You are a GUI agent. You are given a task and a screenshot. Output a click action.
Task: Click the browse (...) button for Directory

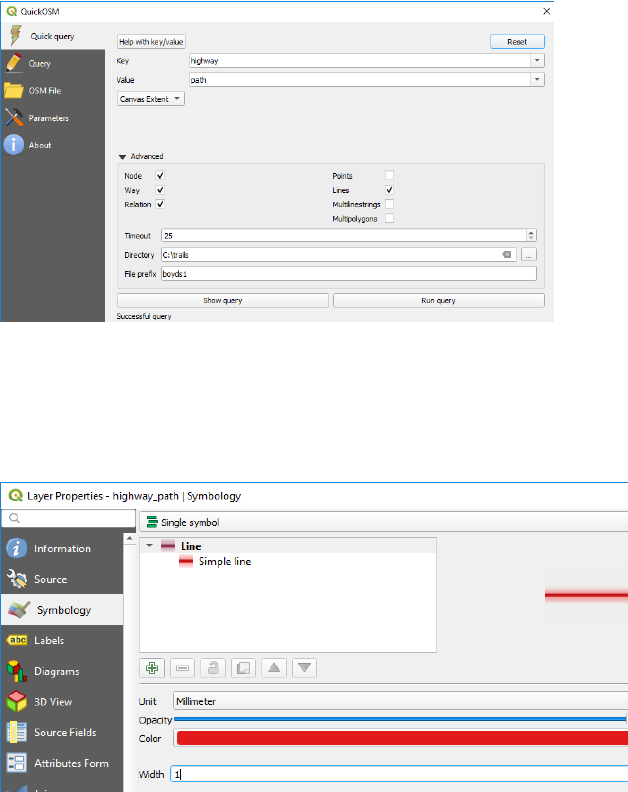[528, 255]
